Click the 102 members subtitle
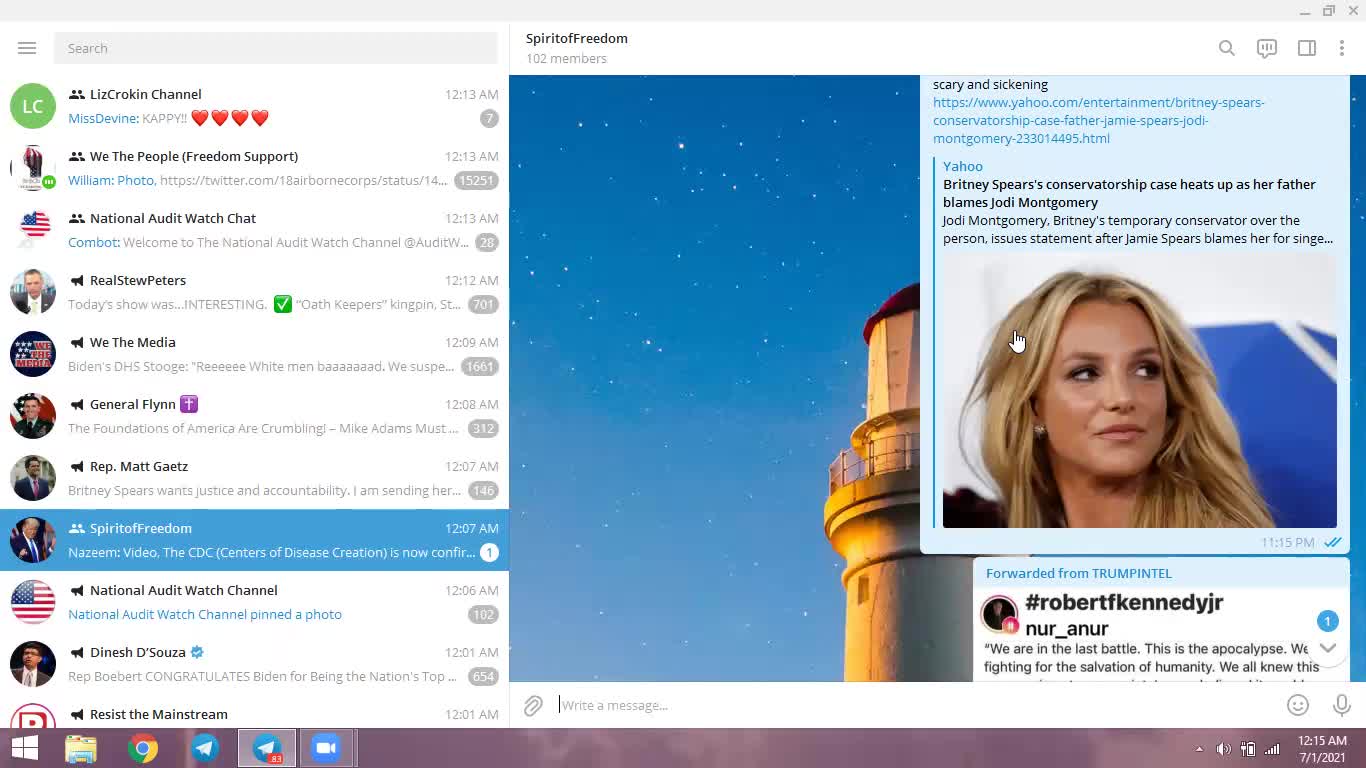This screenshot has width=1366, height=768. pos(566,59)
